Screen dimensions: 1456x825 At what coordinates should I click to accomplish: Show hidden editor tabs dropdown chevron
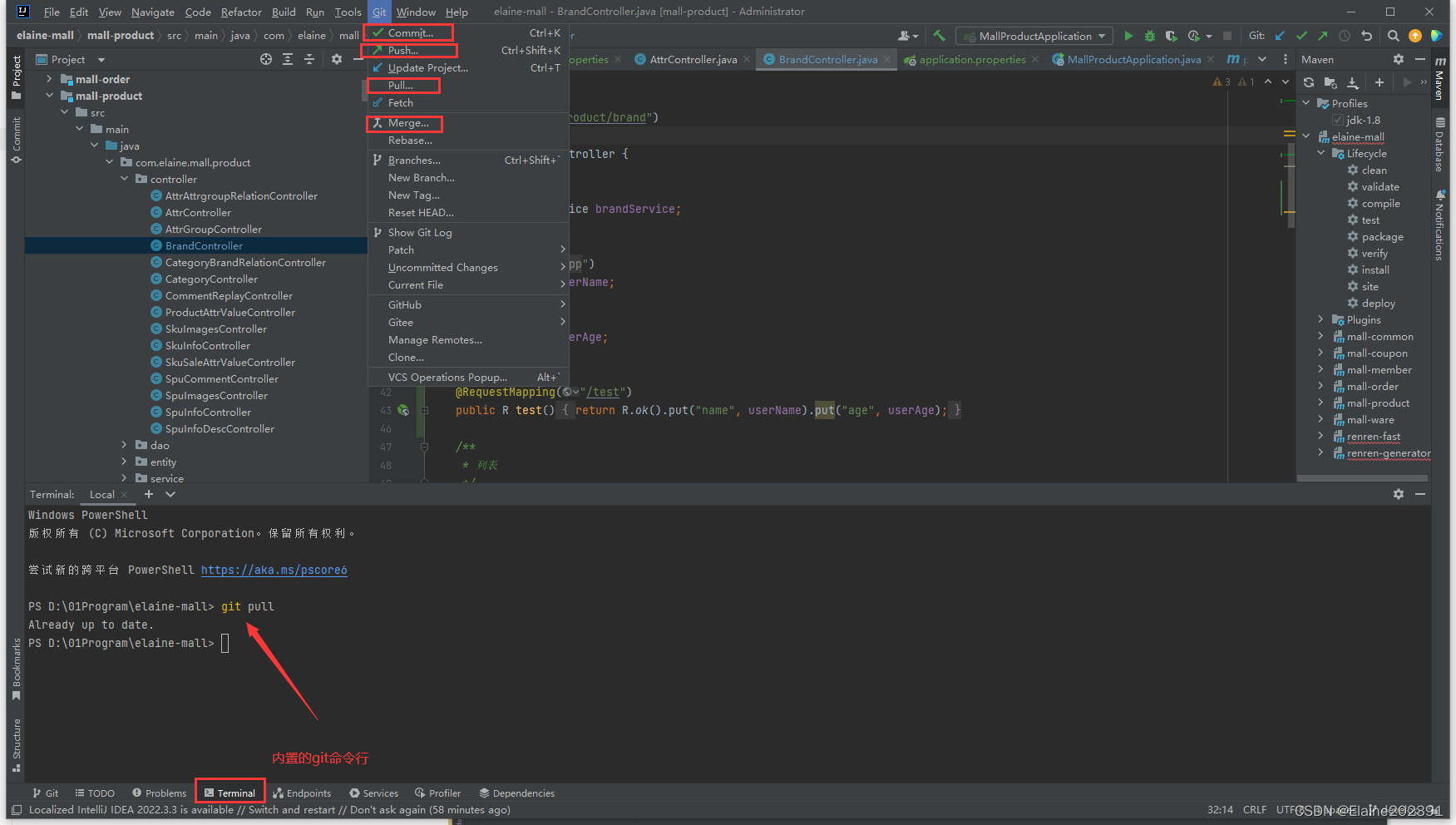pos(1262,59)
